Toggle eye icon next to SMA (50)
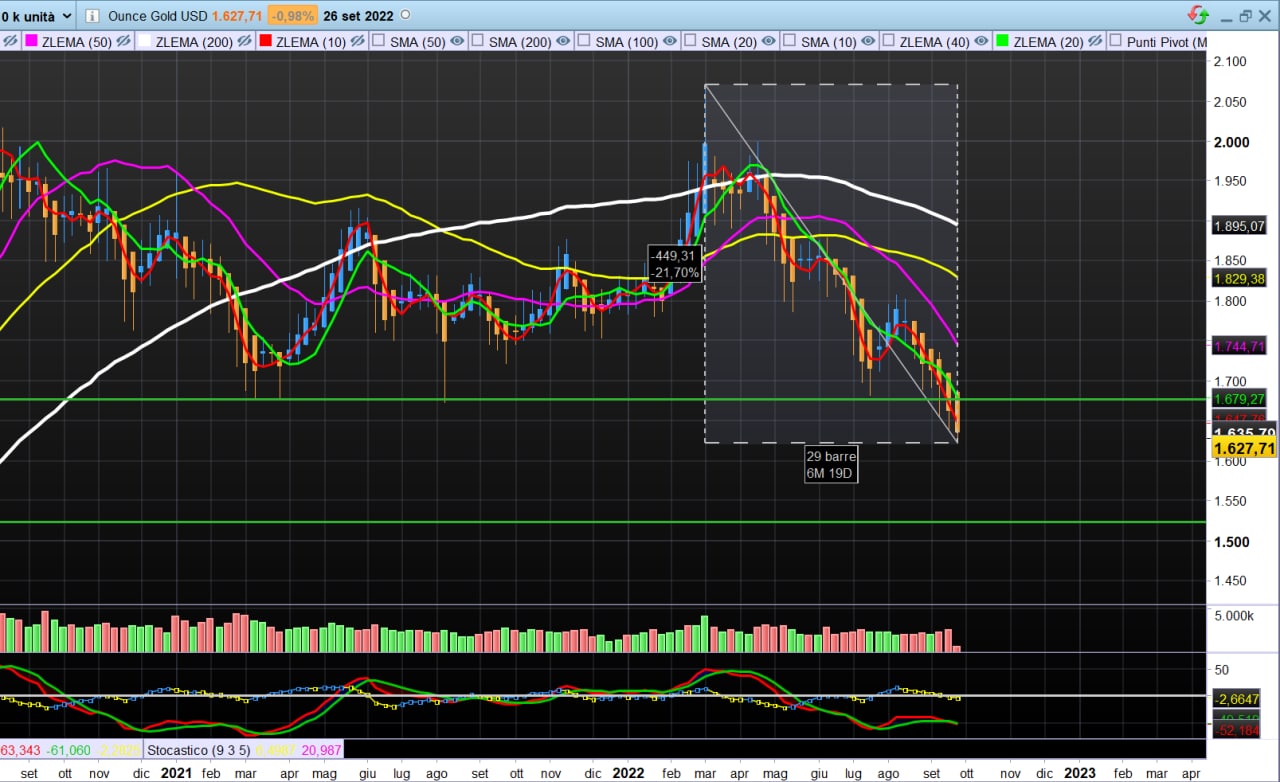Screen dimensions: 1280x782 pos(458,42)
